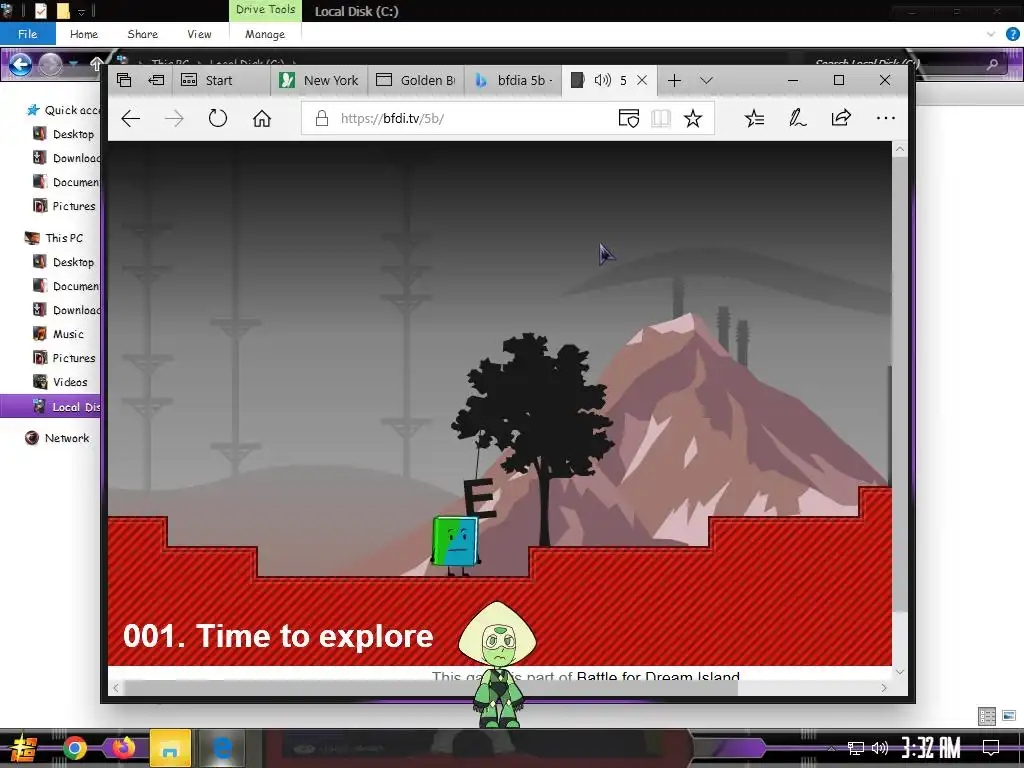Open Share ribbon tab in Explorer

[x=142, y=34]
